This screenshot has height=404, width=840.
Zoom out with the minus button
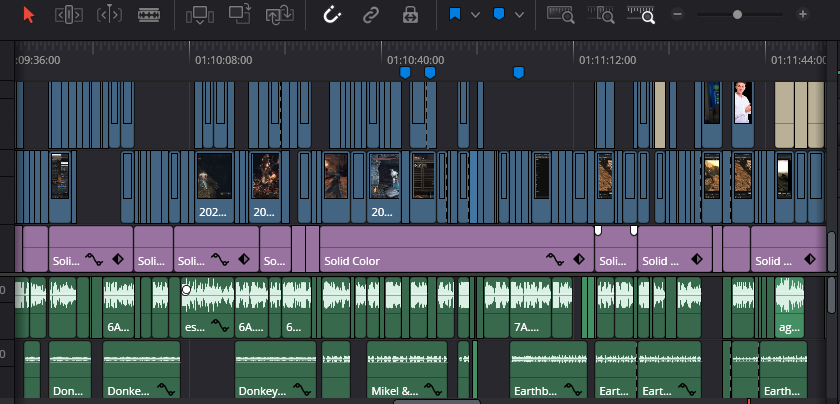click(678, 14)
